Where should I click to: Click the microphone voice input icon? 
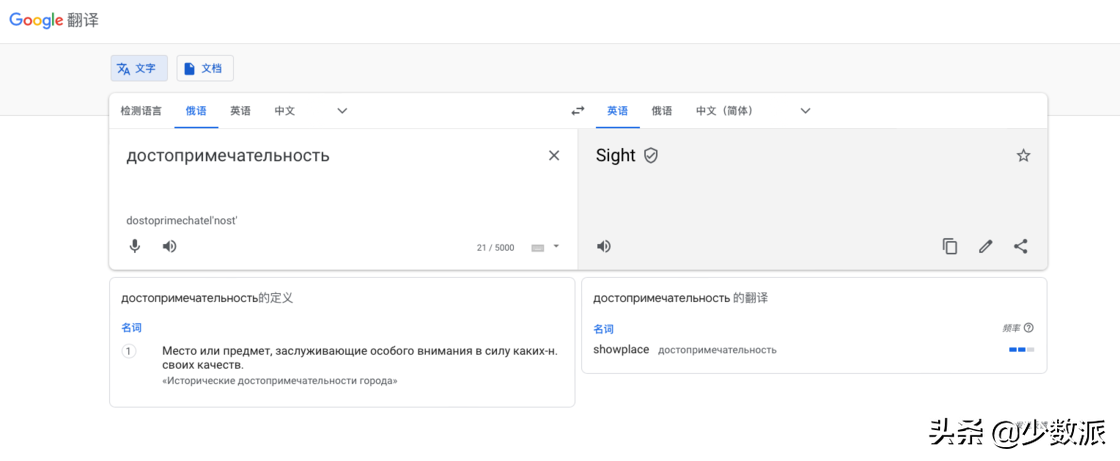[135, 246]
